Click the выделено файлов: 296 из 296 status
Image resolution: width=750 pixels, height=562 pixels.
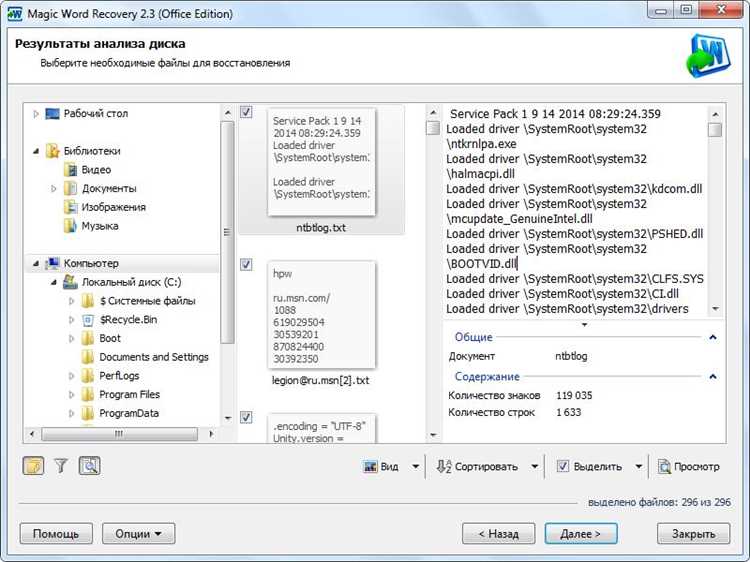click(x=659, y=502)
